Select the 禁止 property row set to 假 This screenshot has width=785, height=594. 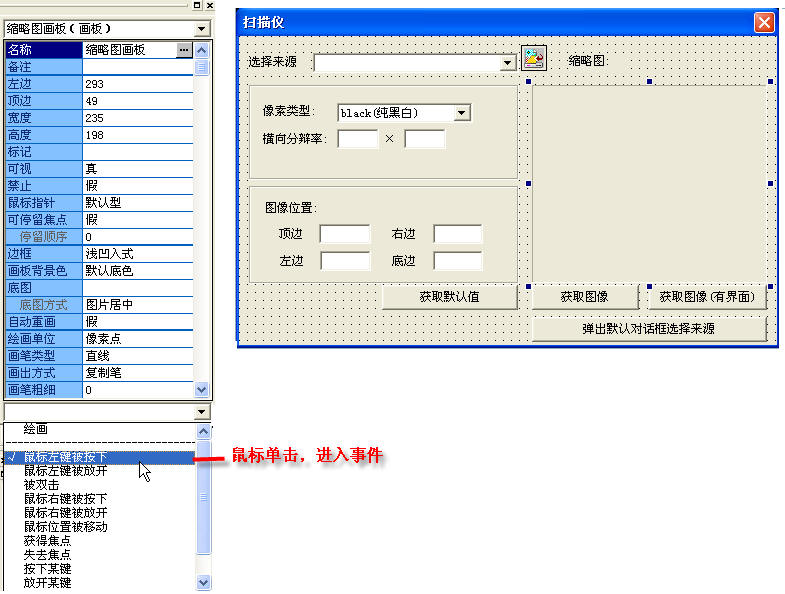tap(100, 186)
